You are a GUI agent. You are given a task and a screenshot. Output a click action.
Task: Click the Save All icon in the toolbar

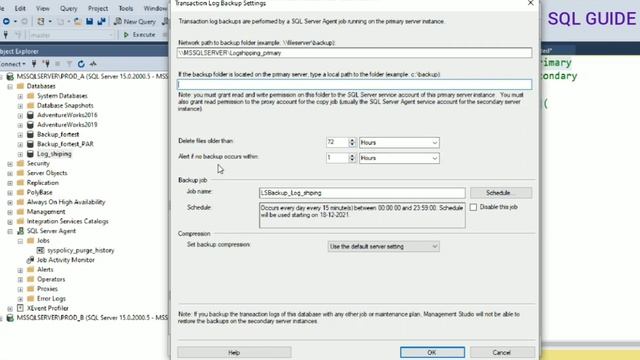[x=101, y=21]
